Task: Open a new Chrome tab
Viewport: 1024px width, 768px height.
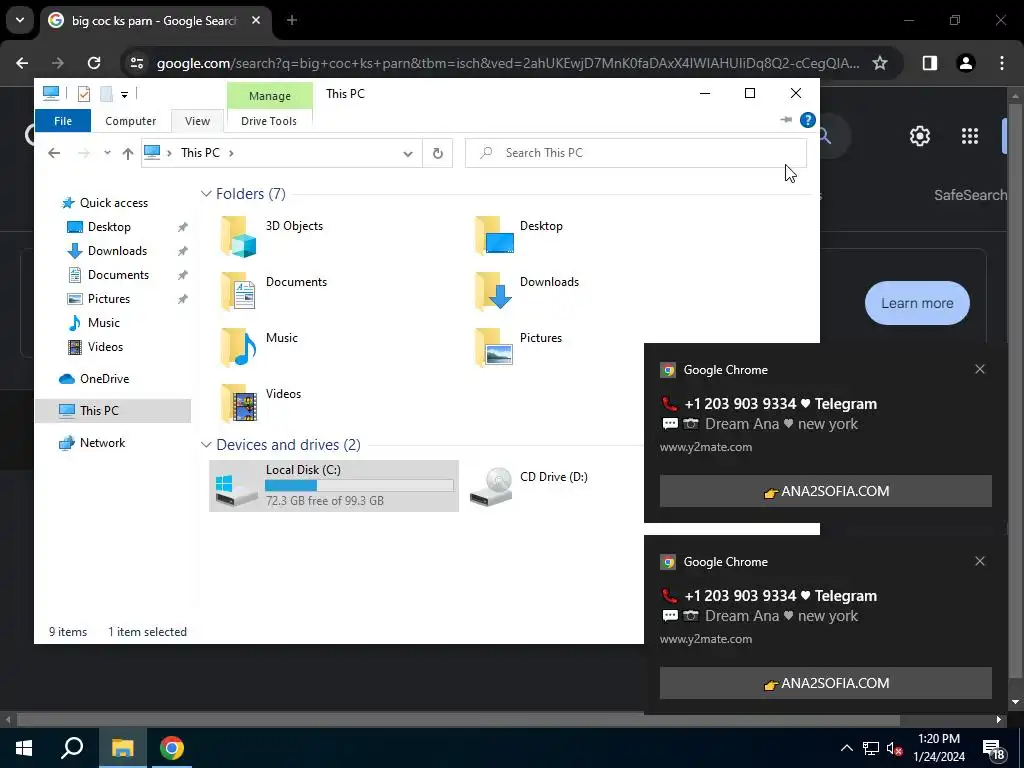Action: [x=292, y=20]
